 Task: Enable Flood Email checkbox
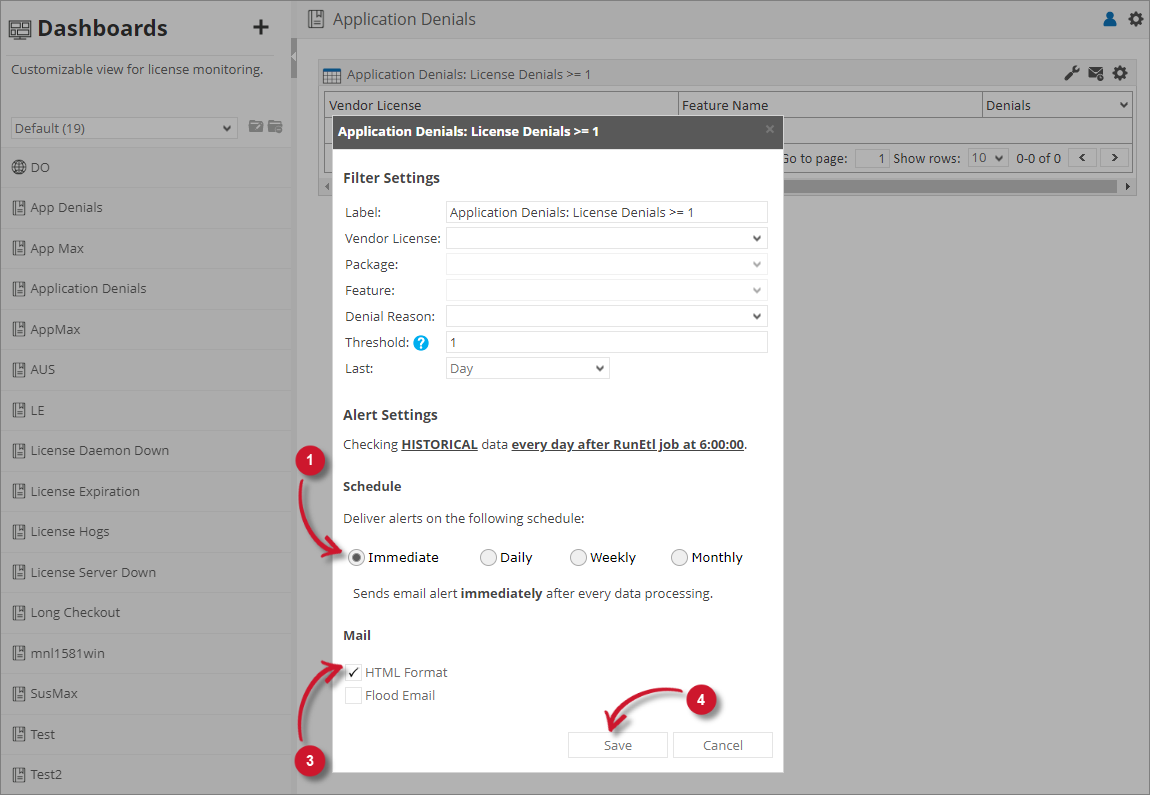[x=354, y=695]
